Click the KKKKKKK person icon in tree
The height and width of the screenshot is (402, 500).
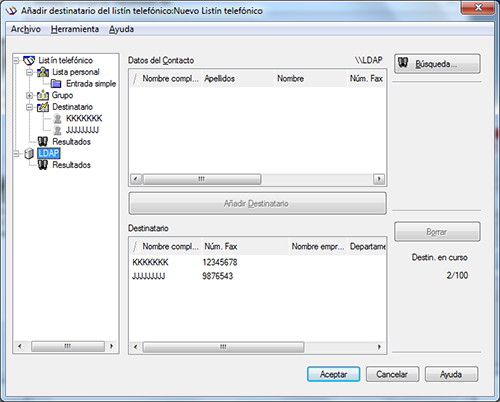coord(57,118)
